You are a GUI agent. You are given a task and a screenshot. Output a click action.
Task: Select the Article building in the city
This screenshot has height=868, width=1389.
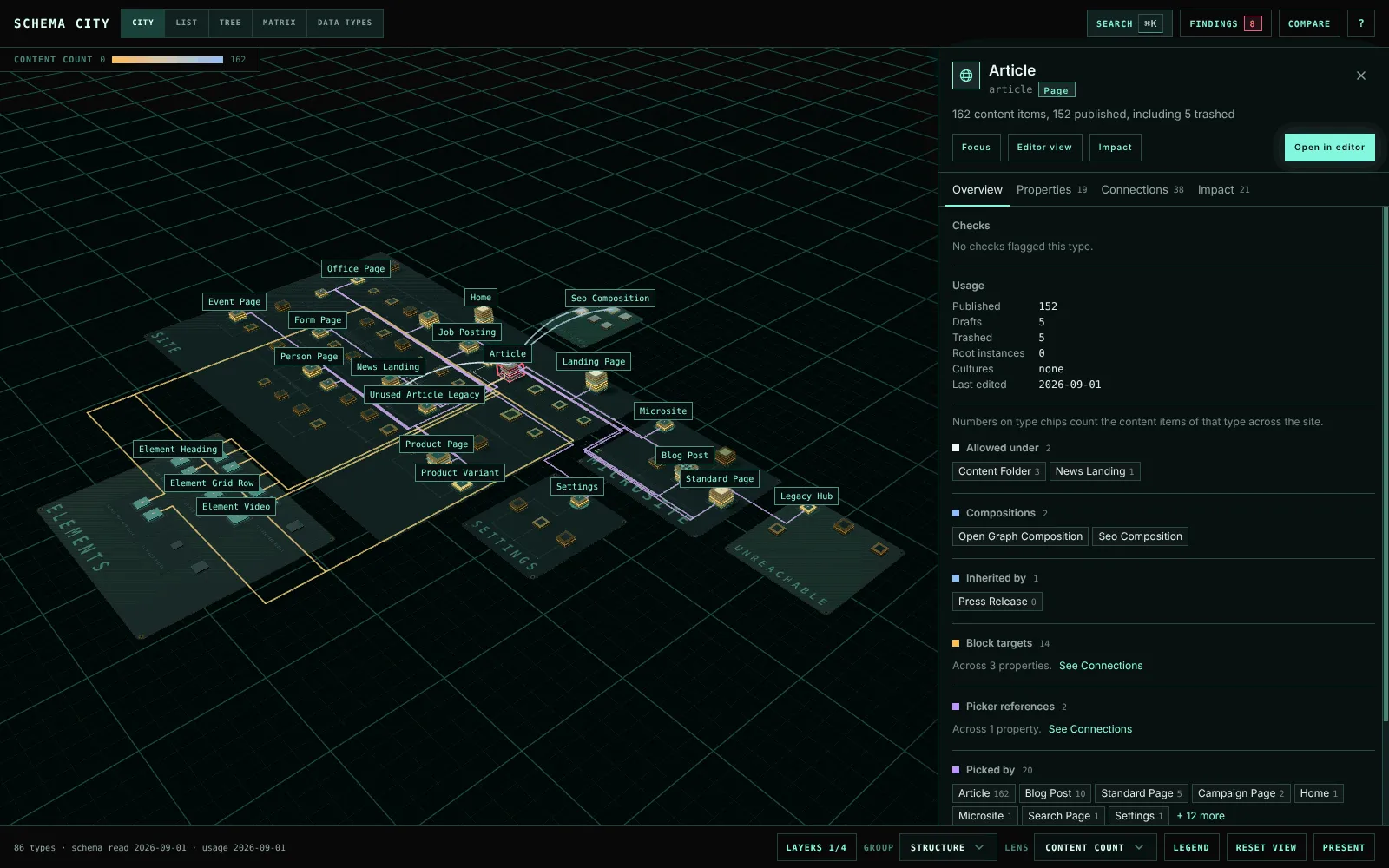510,372
